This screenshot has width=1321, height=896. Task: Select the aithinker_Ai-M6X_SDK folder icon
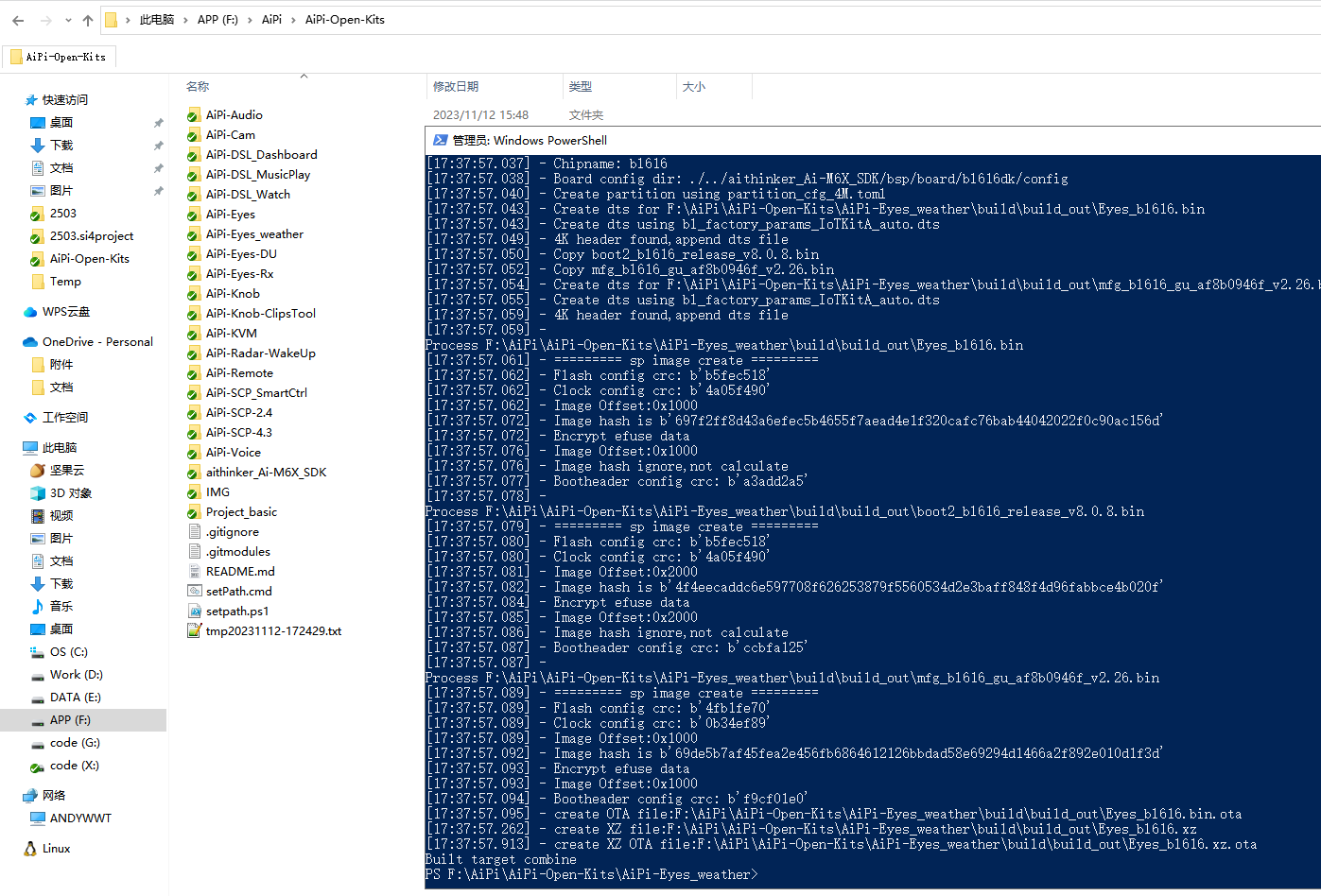click(195, 473)
